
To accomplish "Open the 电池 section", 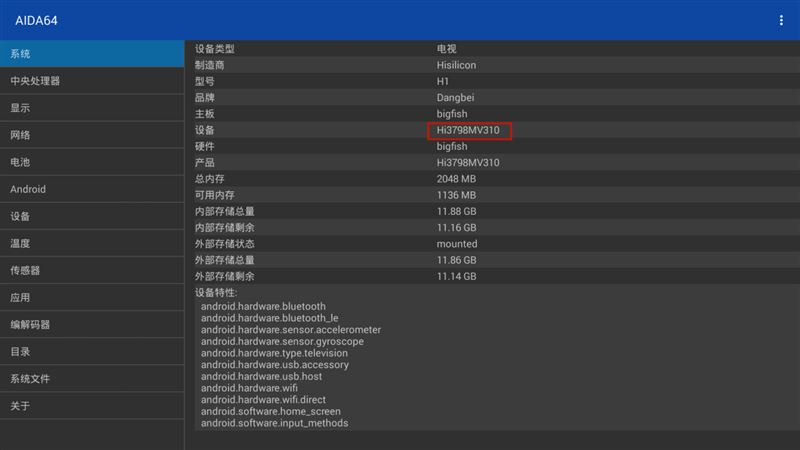I will [92, 162].
